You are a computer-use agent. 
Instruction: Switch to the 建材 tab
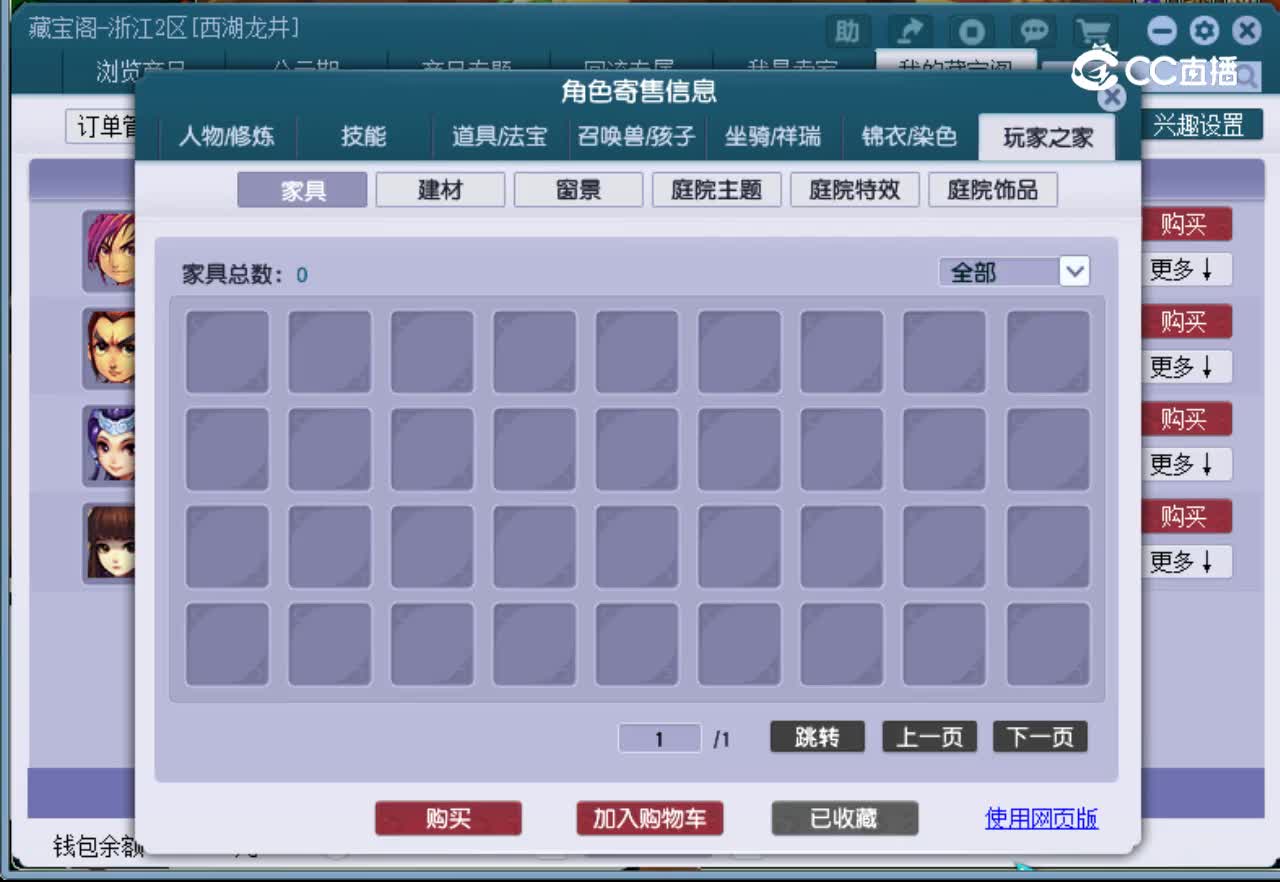[x=440, y=189]
